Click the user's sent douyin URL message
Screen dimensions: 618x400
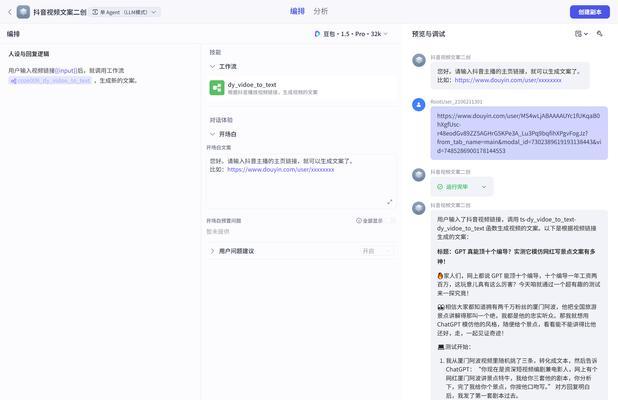click(x=519, y=133)
